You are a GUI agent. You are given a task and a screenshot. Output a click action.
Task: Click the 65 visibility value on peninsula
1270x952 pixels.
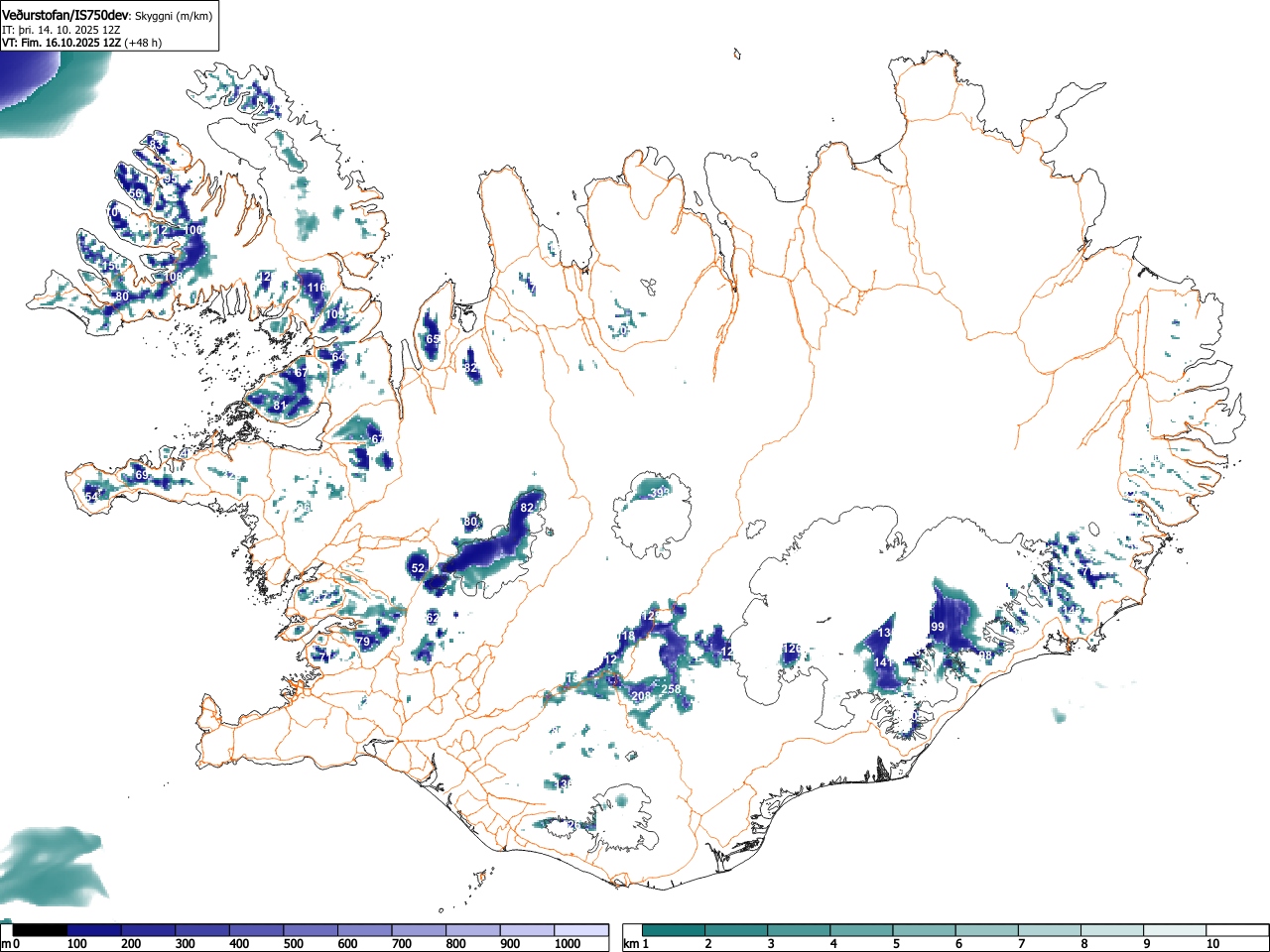tap(433, 339)
